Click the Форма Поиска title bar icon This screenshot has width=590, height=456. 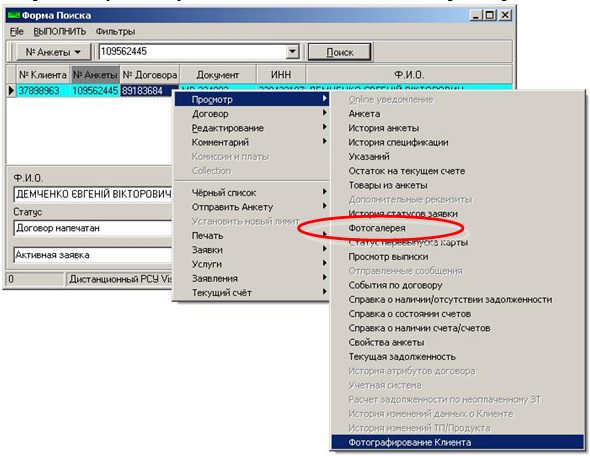[14, 15]
